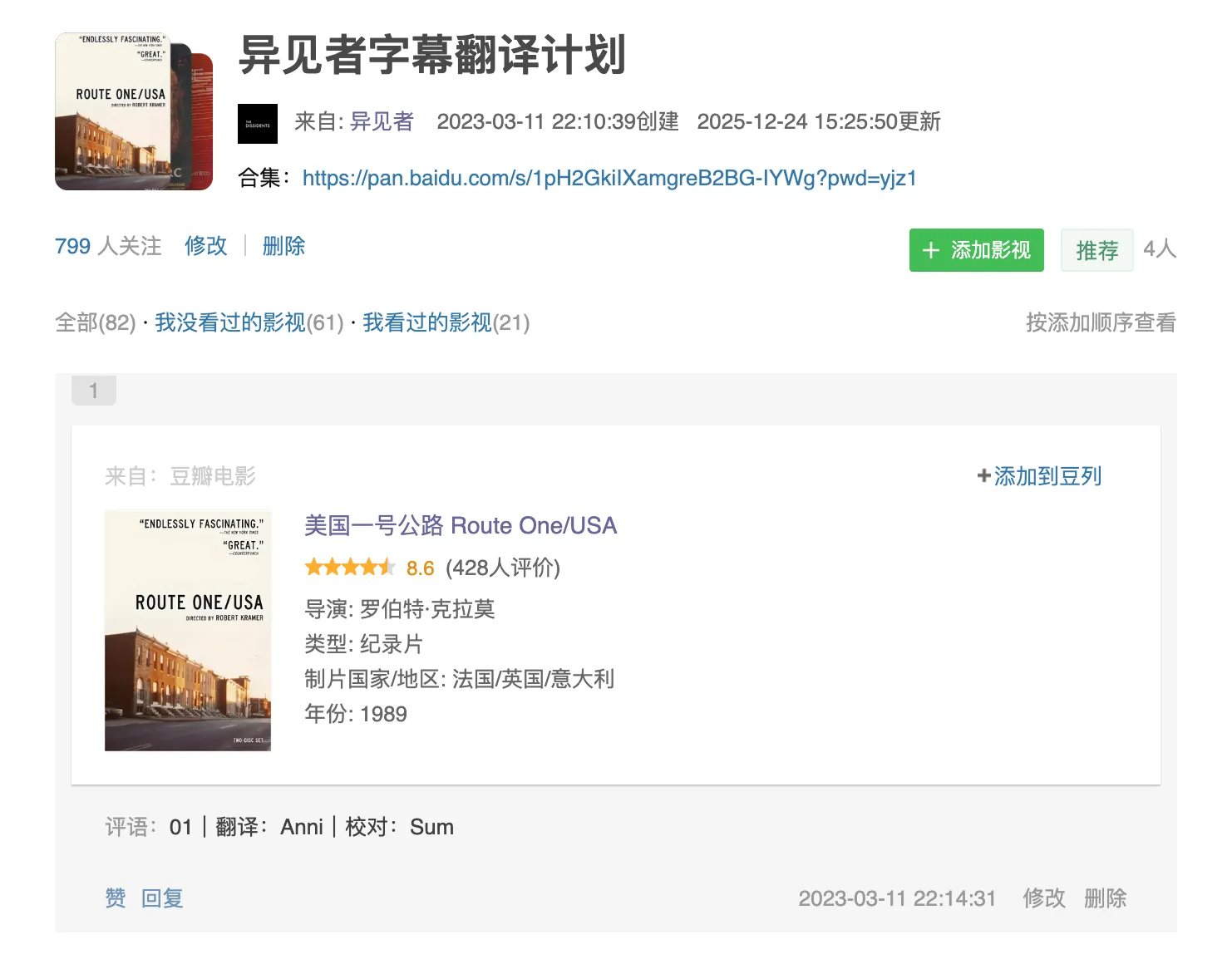Click the star rating icons
Viewport: 1232px width, 964px height.
[349, 568]
